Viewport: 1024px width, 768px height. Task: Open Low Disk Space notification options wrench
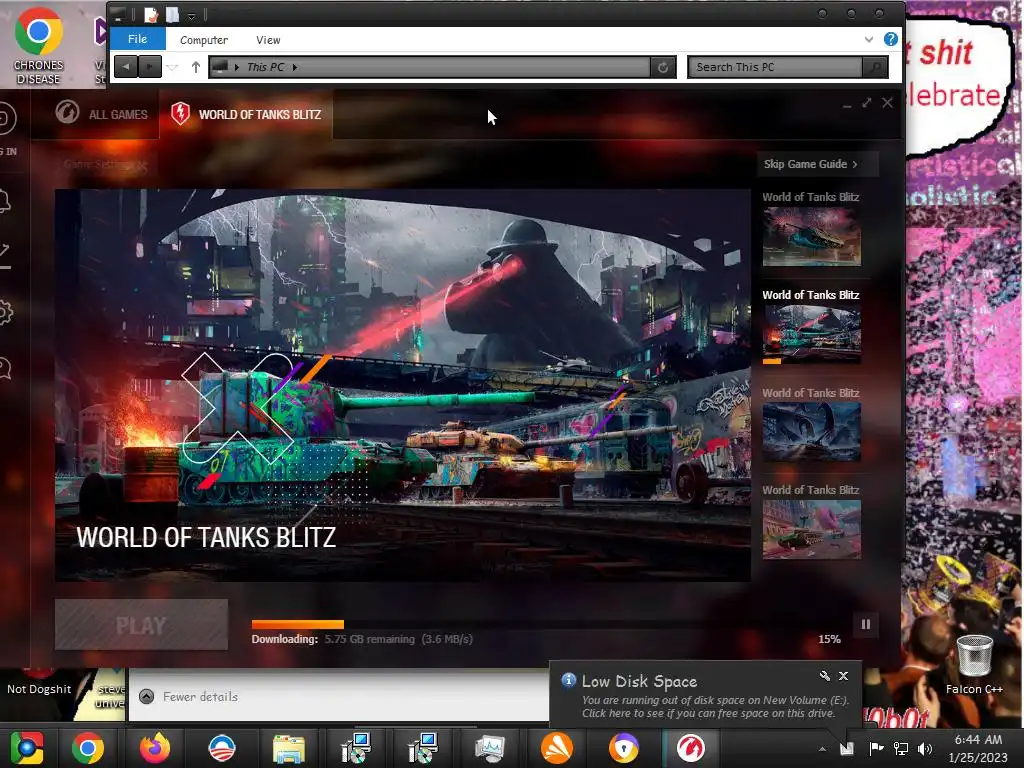point(825,676)
